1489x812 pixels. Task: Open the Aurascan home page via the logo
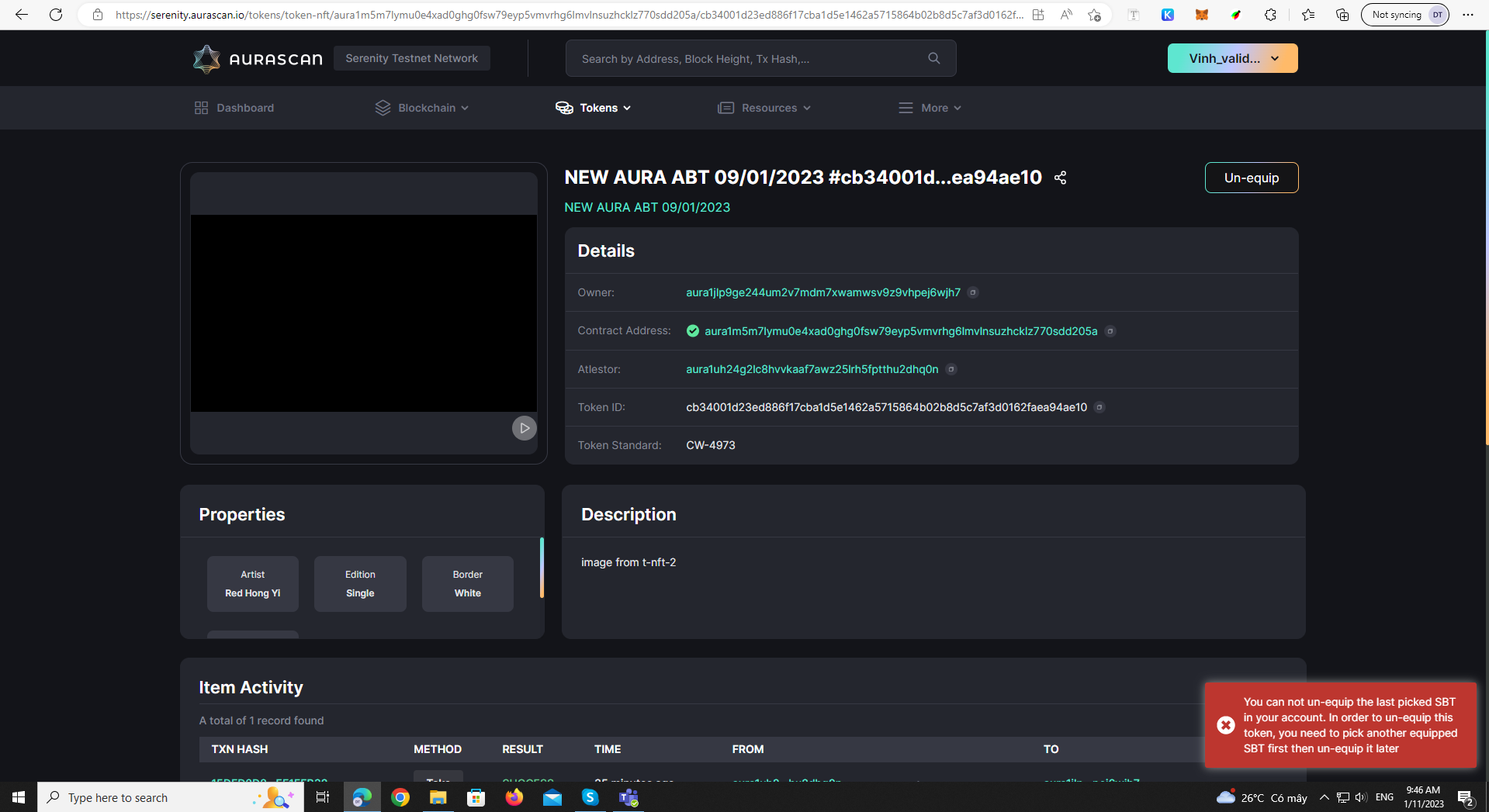(x=257, y=58)
